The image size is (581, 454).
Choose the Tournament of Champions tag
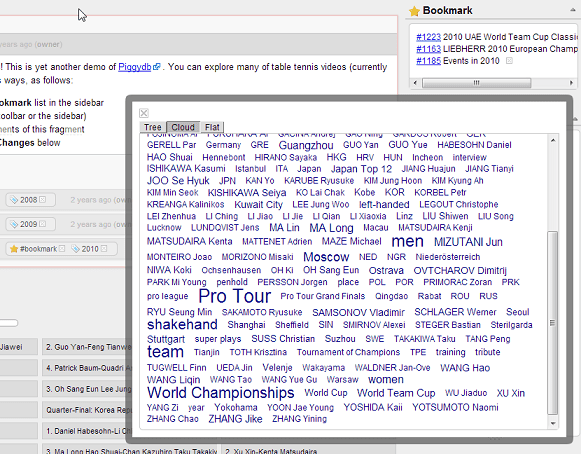[x=348, y=352]
